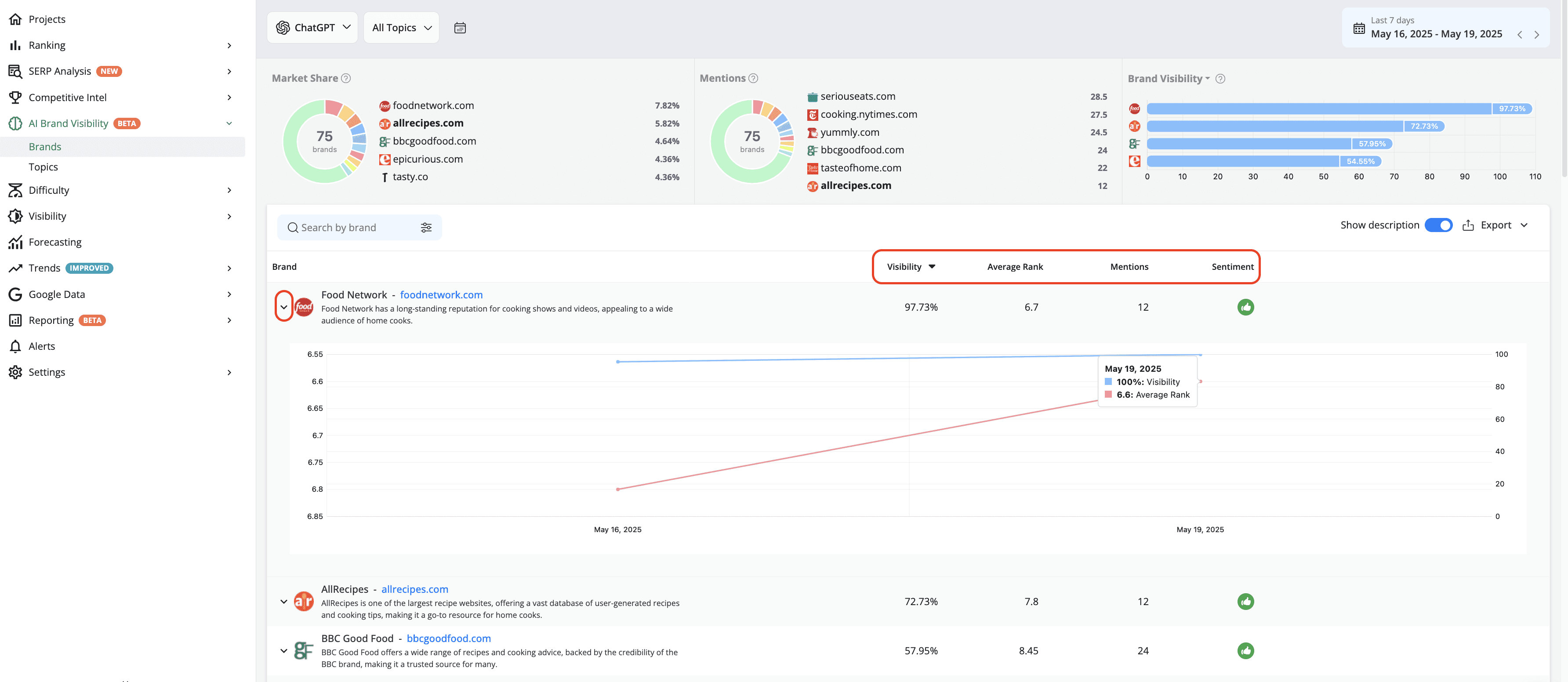Open the foodnetwork.com link in table
The image size is (1568, 682).
pos(441,294)
